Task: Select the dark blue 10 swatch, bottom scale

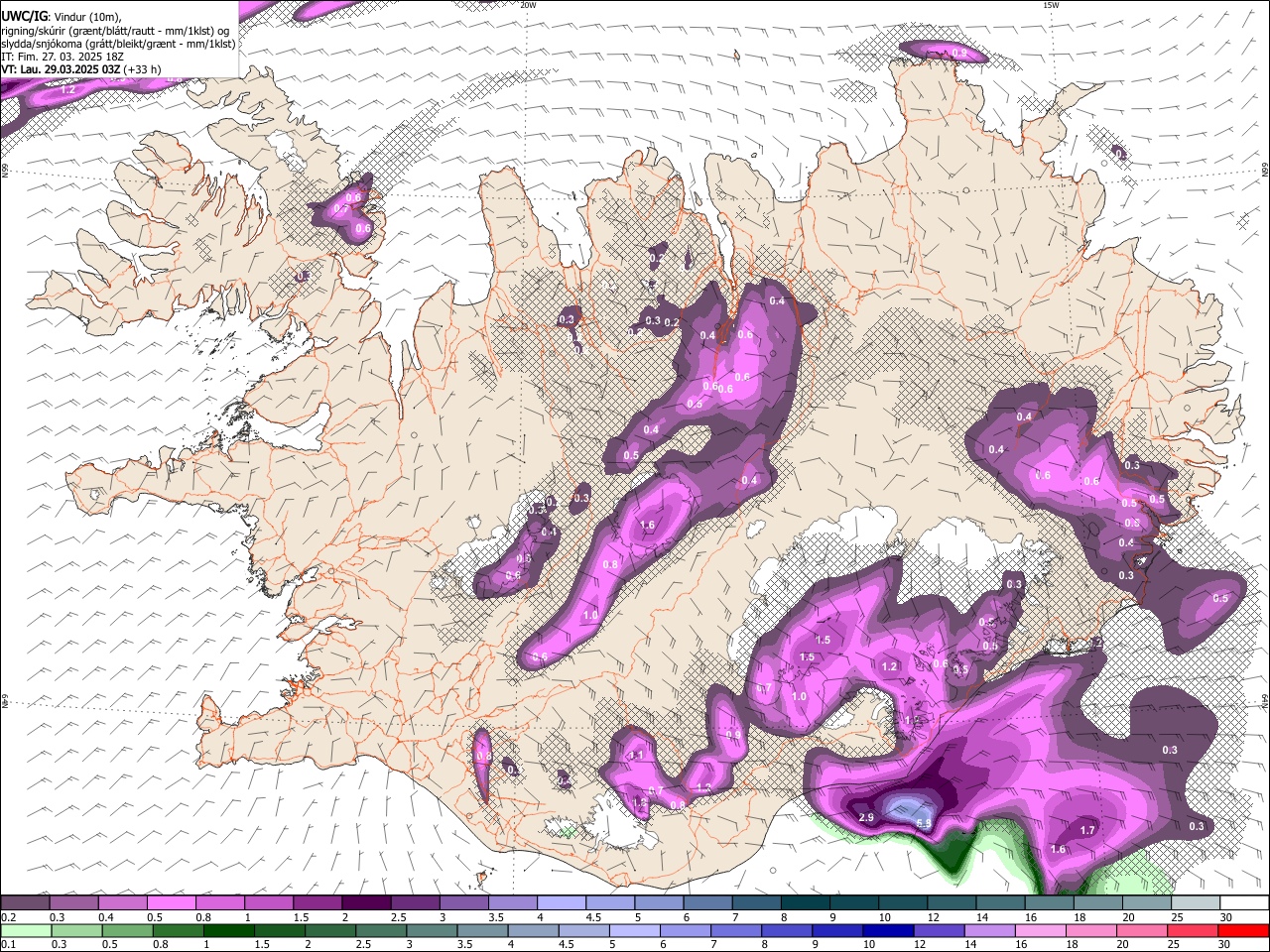Action: pos(889,930)
